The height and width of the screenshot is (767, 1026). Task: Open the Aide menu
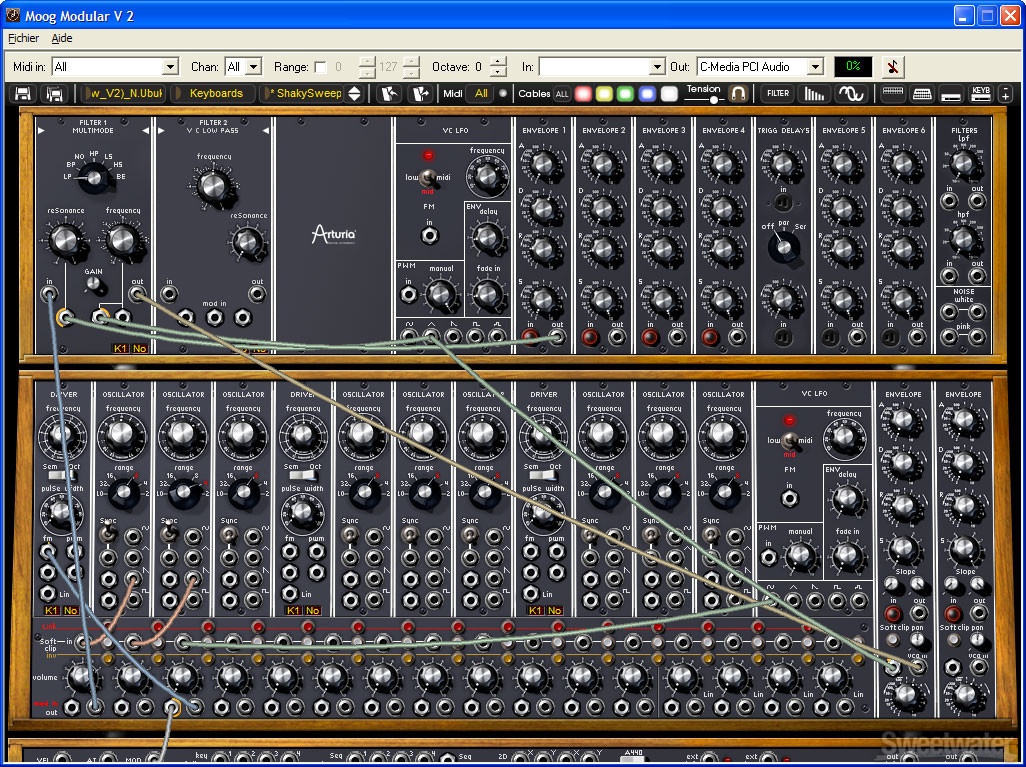click(x=62, y=38)
